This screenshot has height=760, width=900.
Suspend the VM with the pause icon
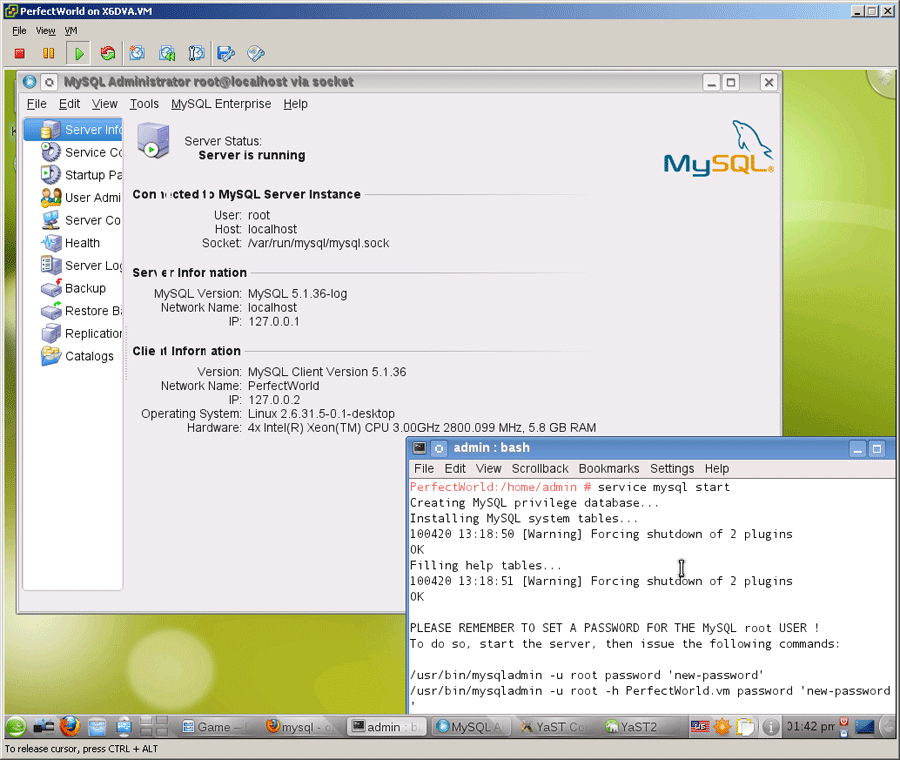49,53
